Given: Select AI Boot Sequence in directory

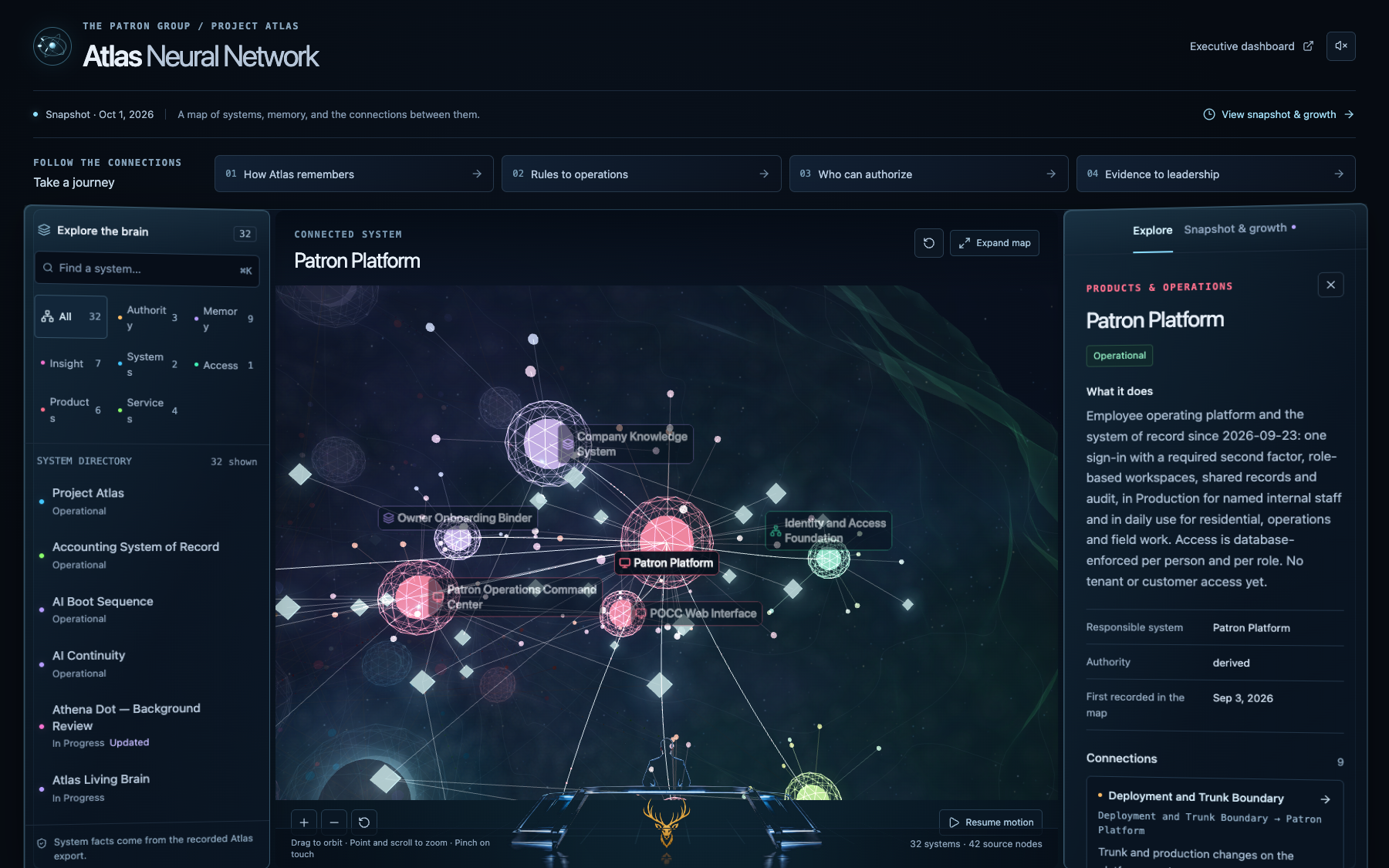Looking at the screenshot, I should point(148,610).
